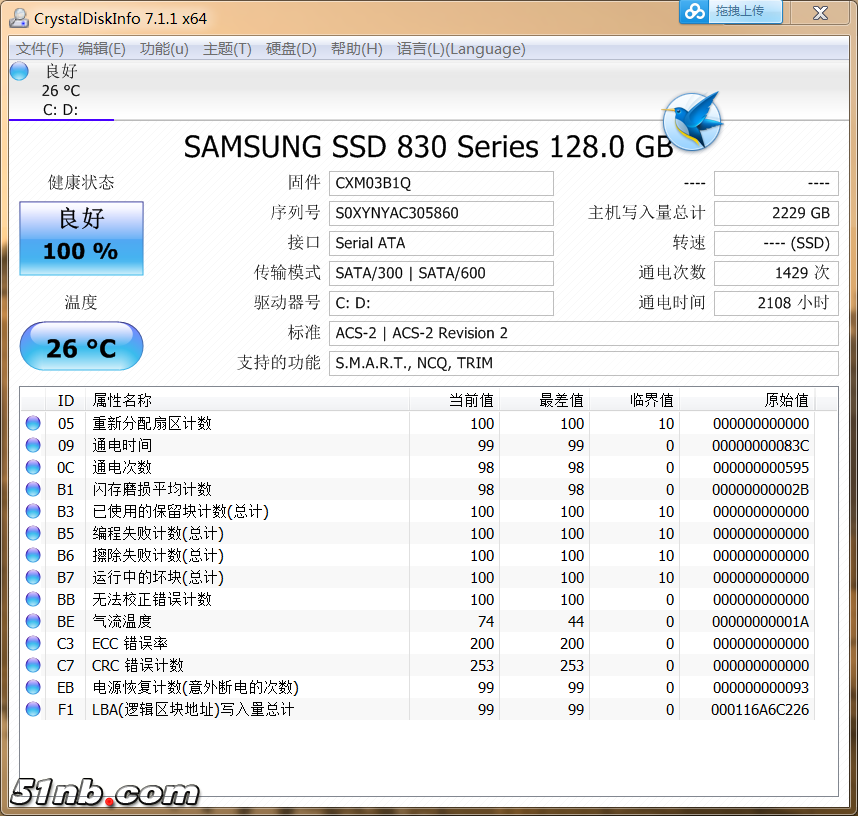858x816 pixels.
Task: Click the cloud icon in title bar
Action: (694, 11)
